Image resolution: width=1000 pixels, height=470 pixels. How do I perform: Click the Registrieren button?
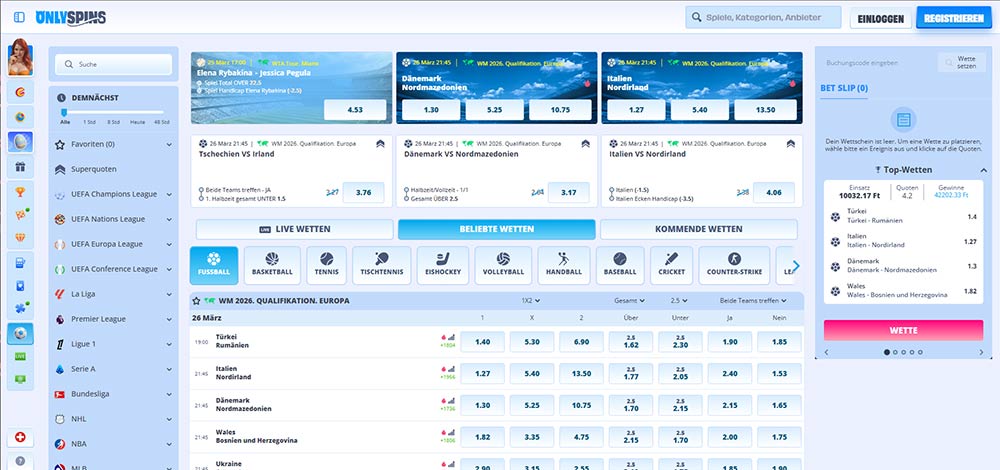[x=952, y=18]
